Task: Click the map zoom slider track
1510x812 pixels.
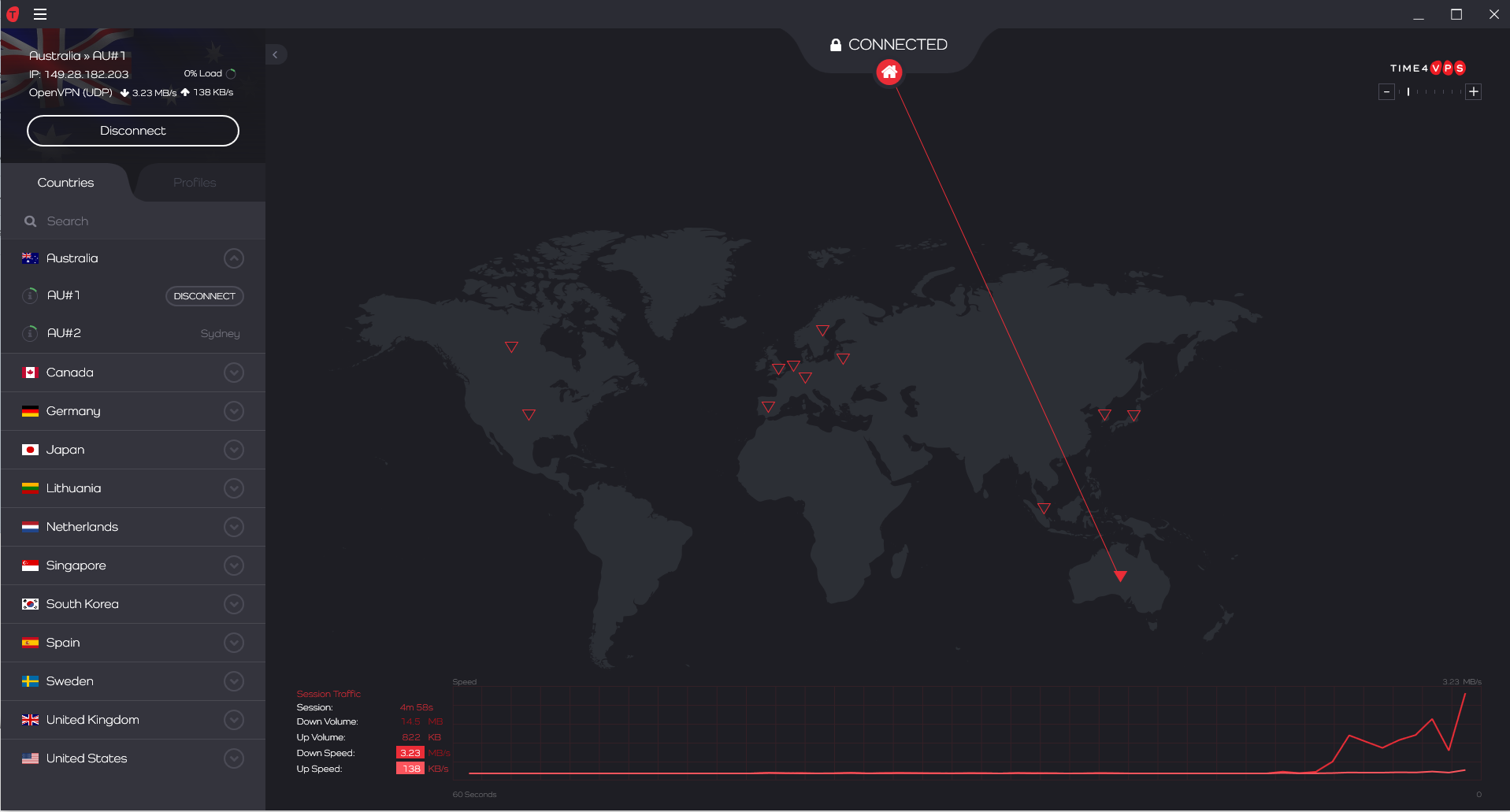Action: tap(1430, 92)
